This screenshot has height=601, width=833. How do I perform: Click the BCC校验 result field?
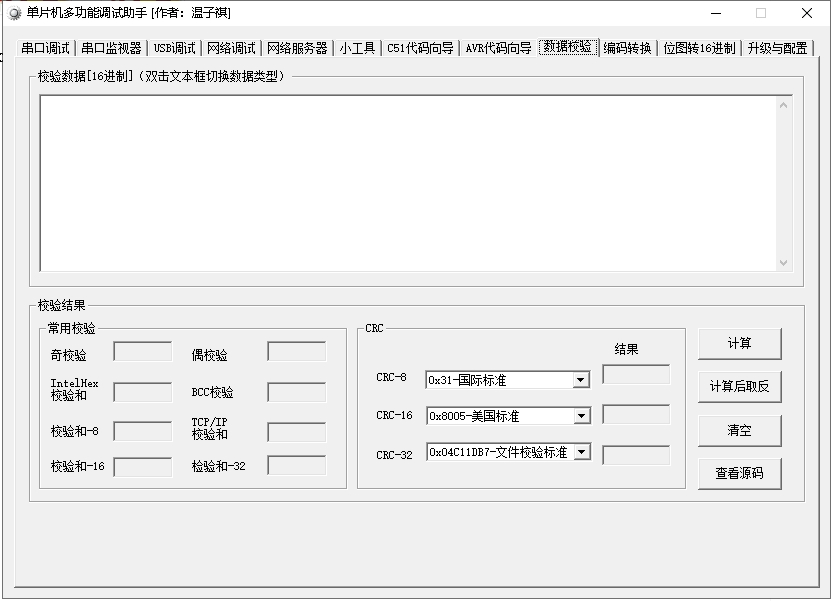click(297, 393)
